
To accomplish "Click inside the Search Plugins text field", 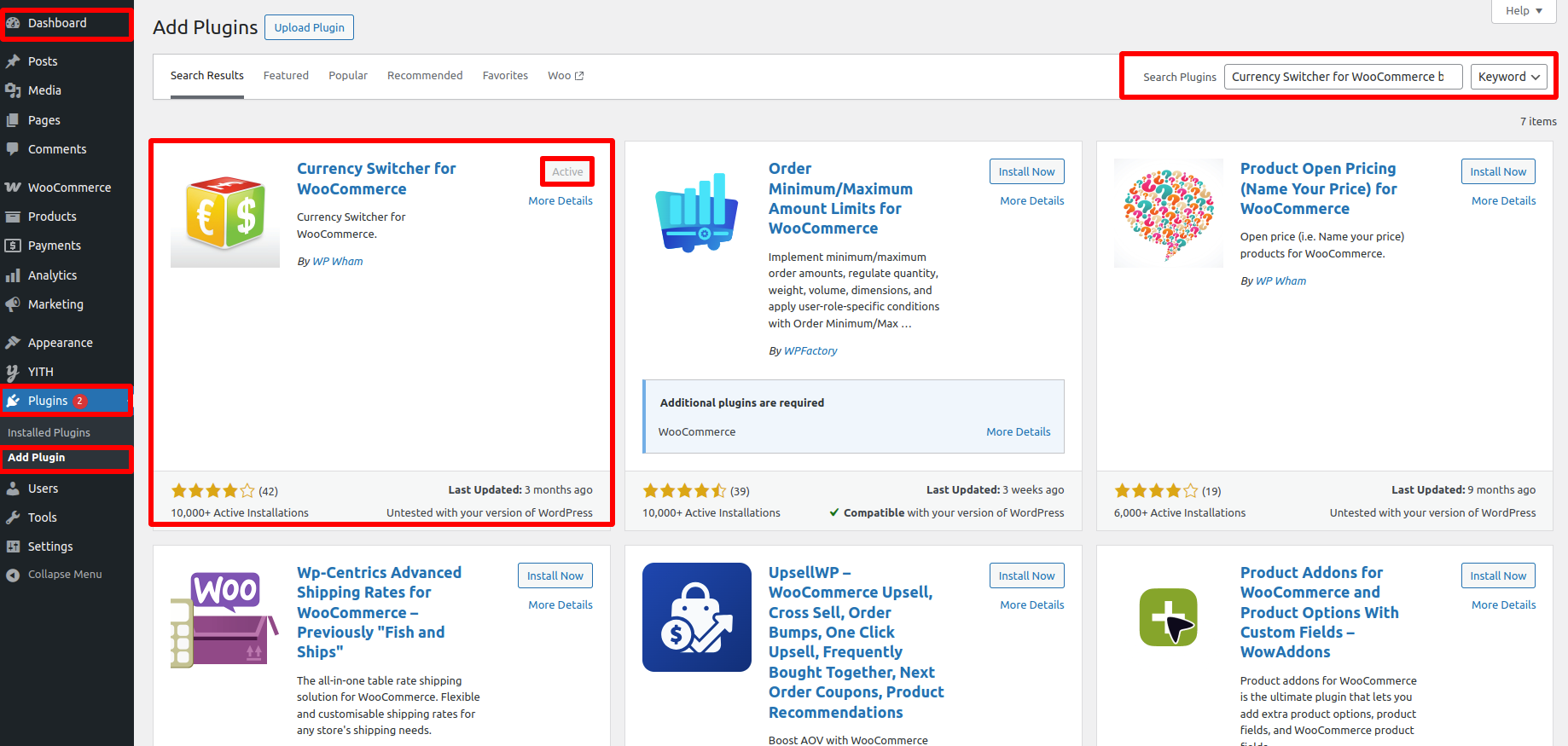I will [1342, 77].
